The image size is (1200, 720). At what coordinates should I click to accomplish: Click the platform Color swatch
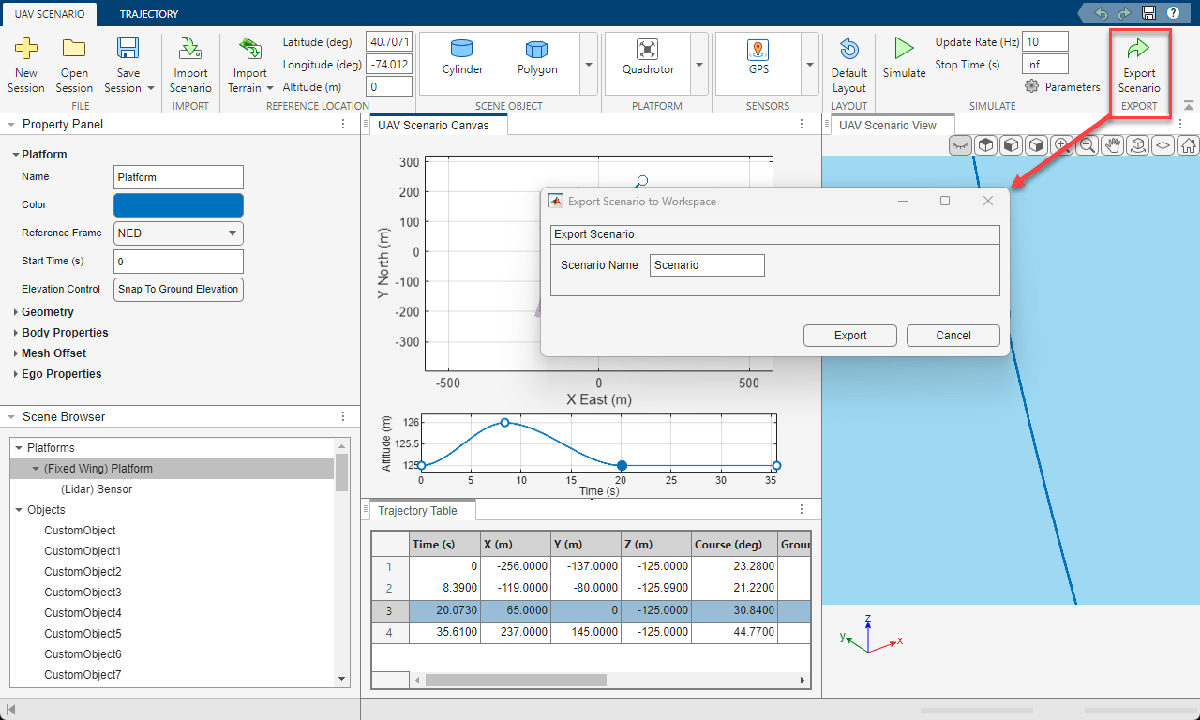178,204
